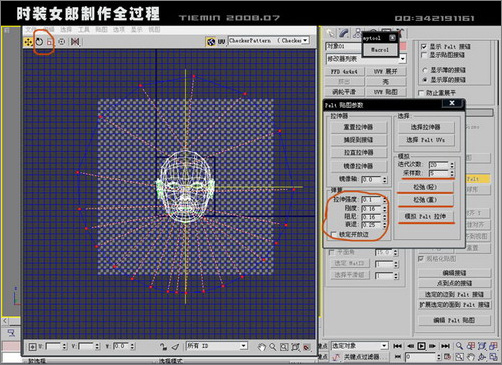Click the 关键点过滤器 button
Screen dimensions: 502x365
tap(366, 357)
